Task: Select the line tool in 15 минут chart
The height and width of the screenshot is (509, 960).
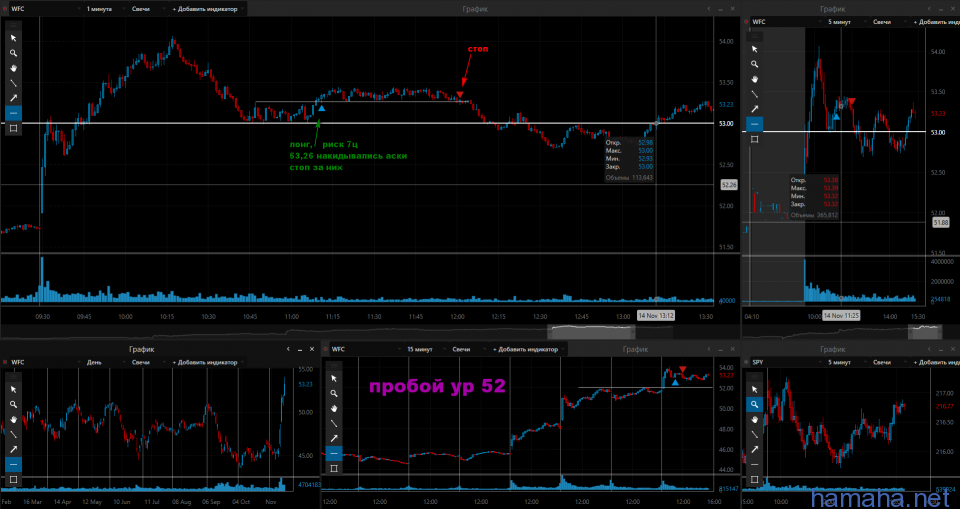Action: pos(334,423)
